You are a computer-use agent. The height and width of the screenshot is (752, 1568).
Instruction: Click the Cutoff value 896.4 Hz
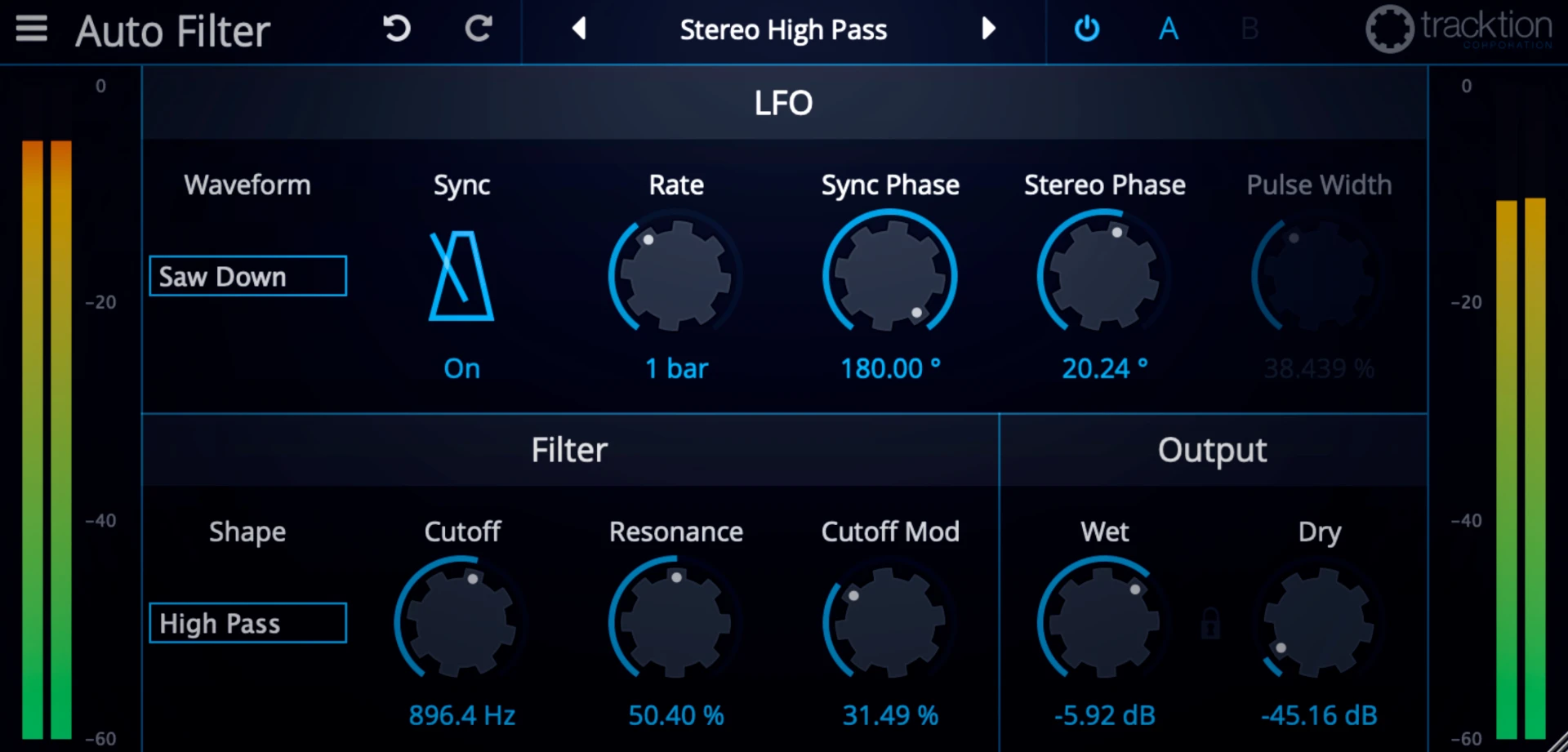click(461, 715)
